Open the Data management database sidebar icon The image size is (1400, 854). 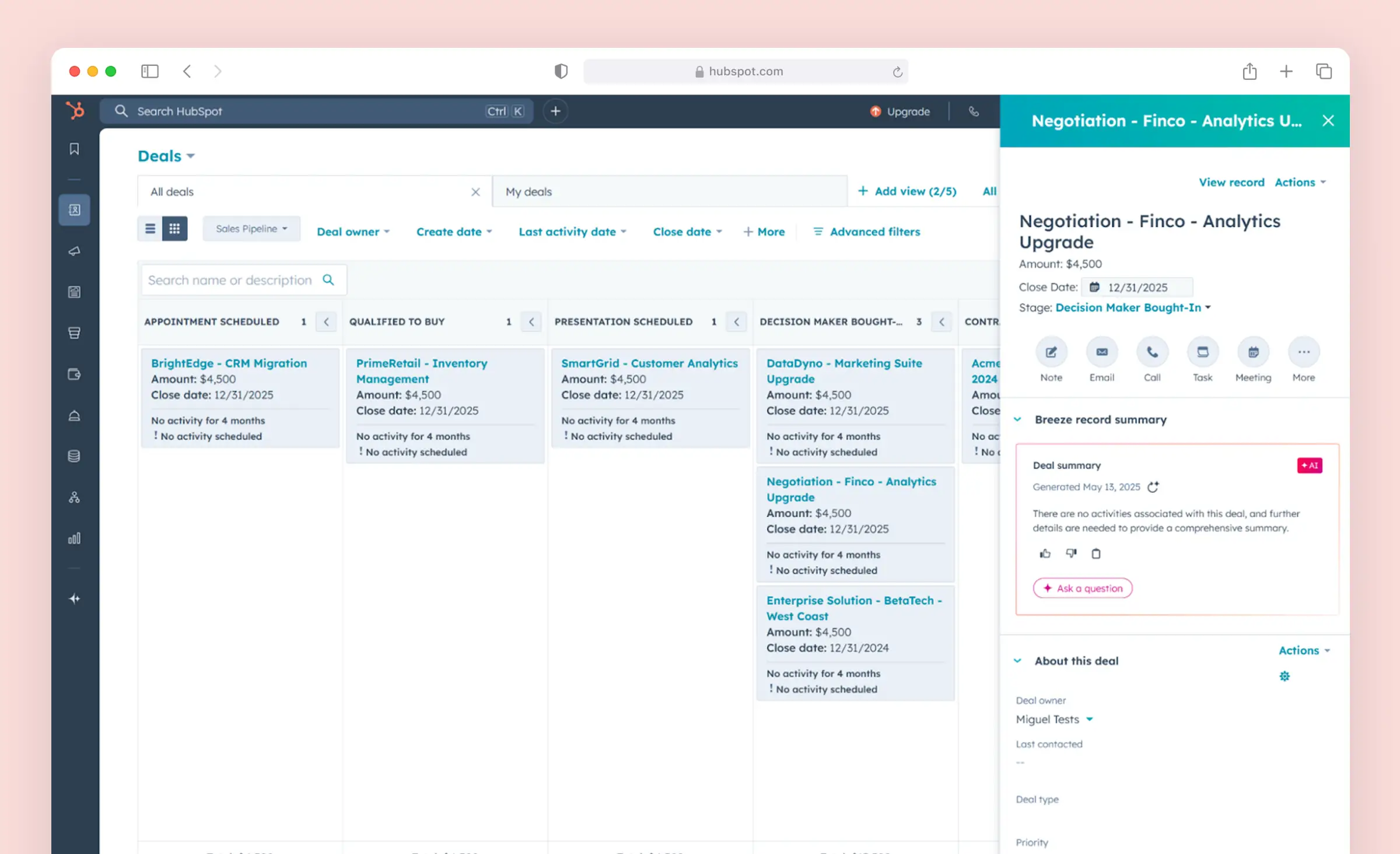[x=74, y=456]
